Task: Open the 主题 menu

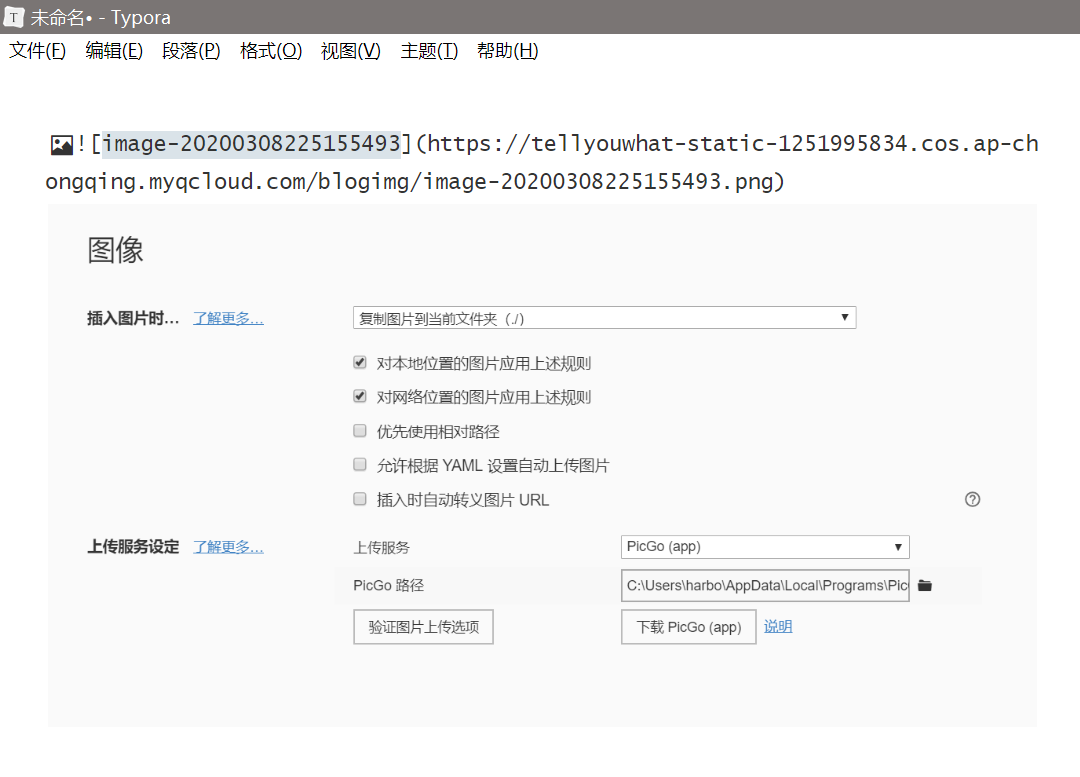Action: (x=428, y=51)
